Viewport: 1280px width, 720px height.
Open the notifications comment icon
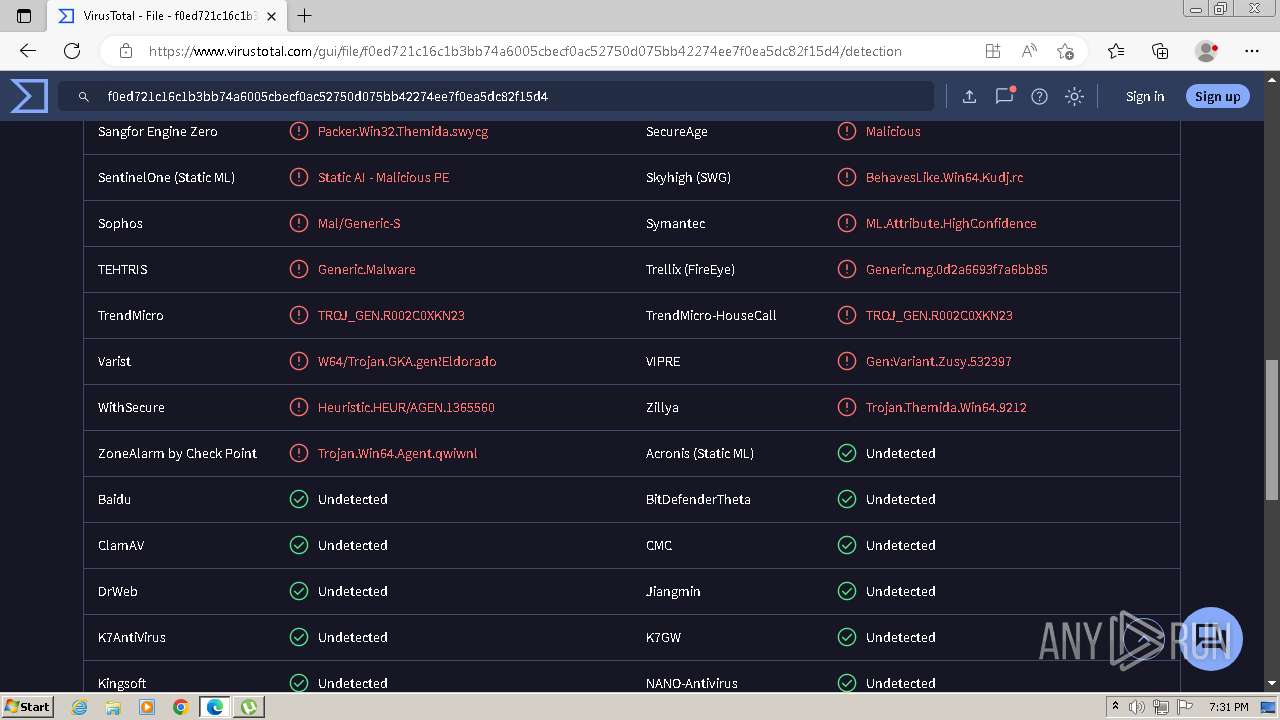click(1005, 96)
